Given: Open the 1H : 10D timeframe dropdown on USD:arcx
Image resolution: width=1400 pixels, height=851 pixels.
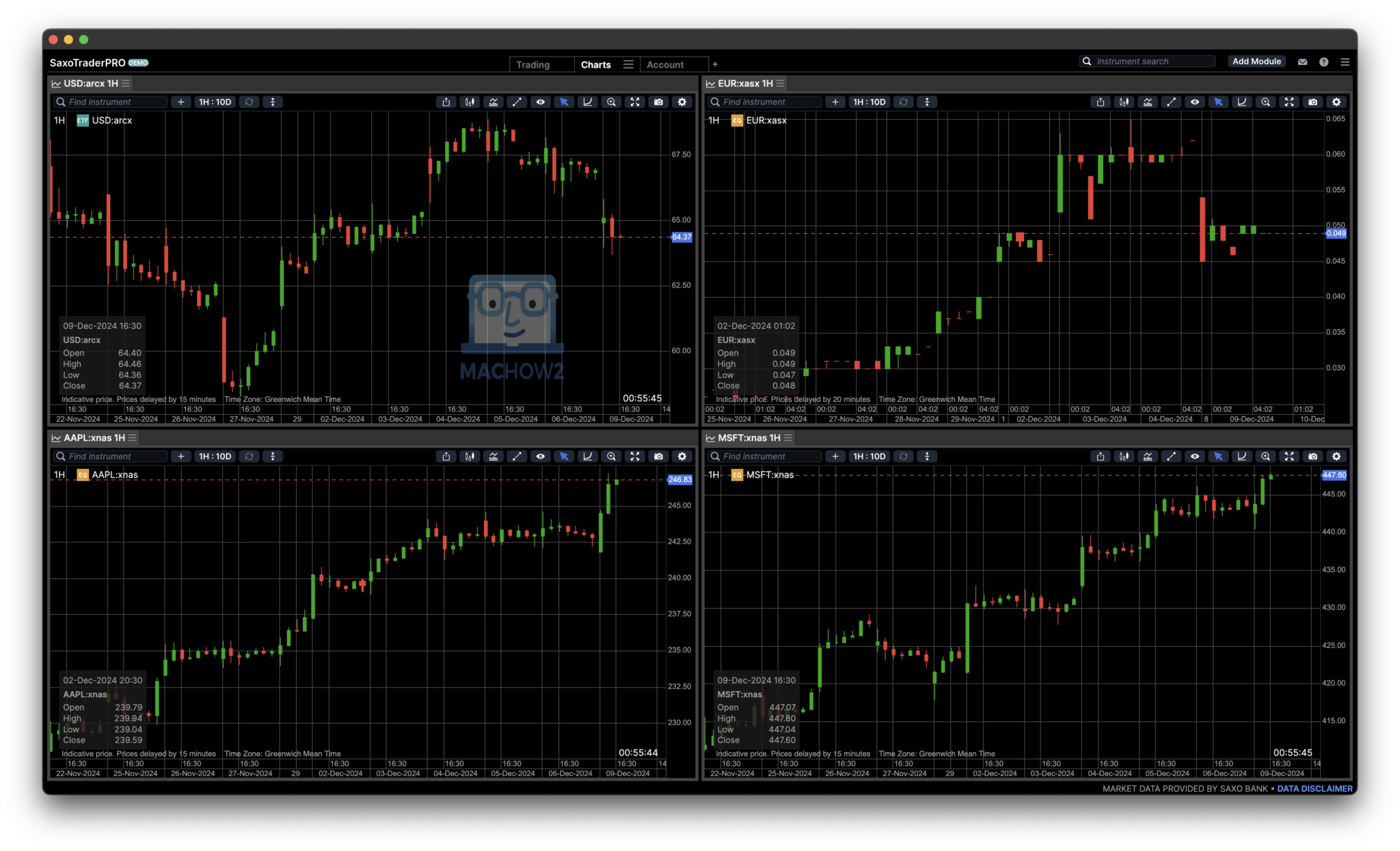Looking at the screenshot, I should pos(214,101).
